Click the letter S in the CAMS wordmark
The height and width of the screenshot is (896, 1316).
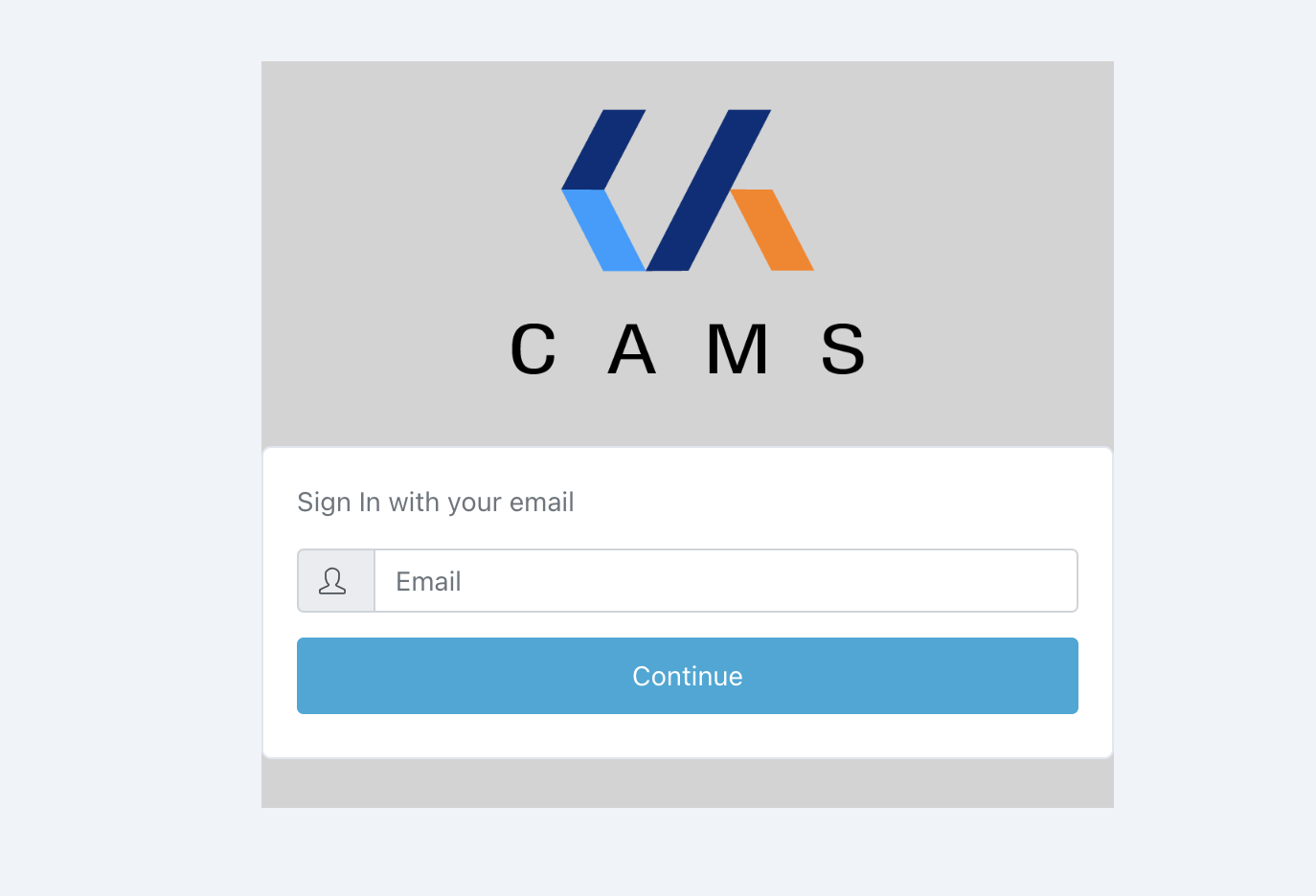pyautogui.click(x=843, y=349)
